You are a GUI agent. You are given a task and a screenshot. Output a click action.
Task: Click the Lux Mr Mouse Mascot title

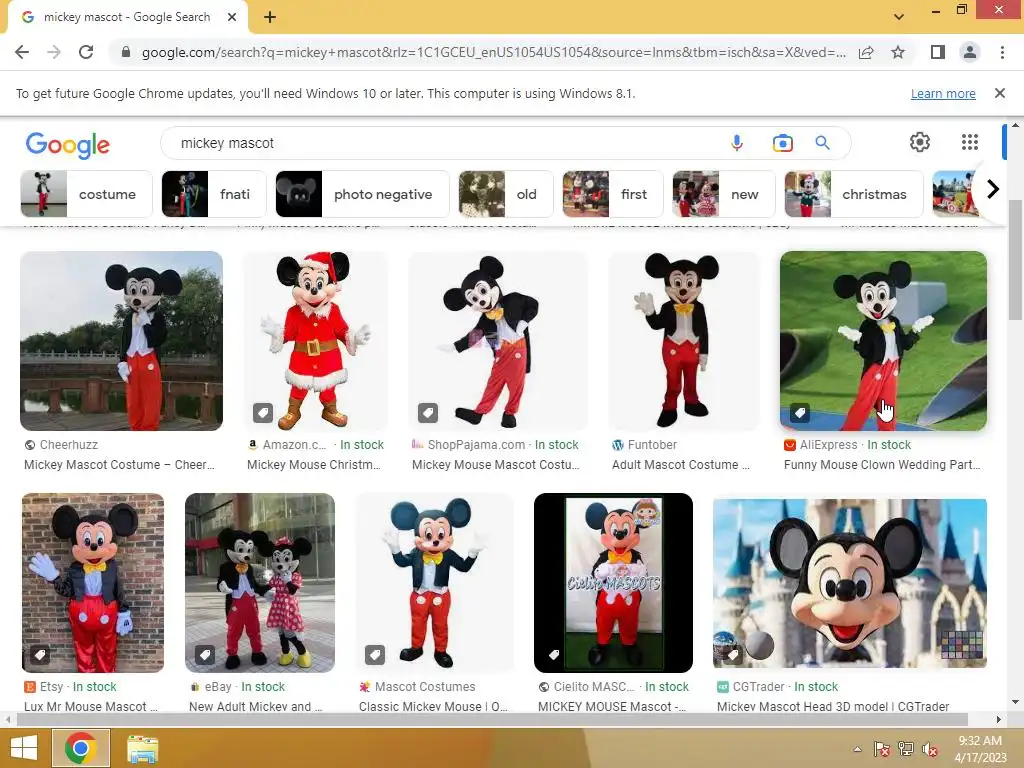pos(91,707)
